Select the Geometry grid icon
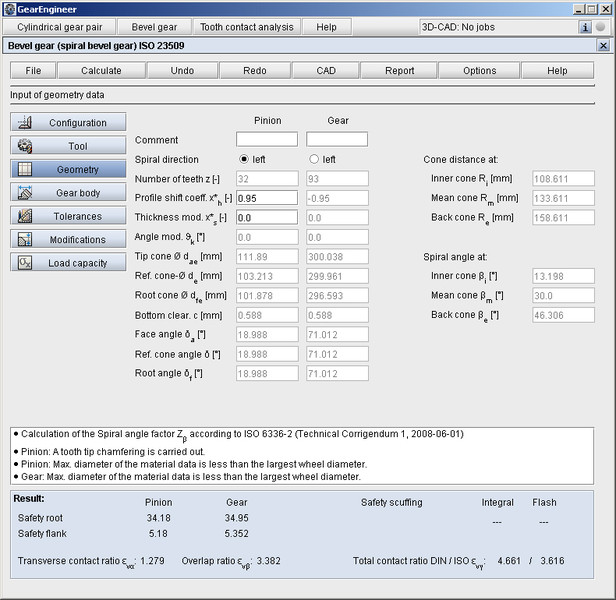The image size is (616, 600). coord(25,170)
